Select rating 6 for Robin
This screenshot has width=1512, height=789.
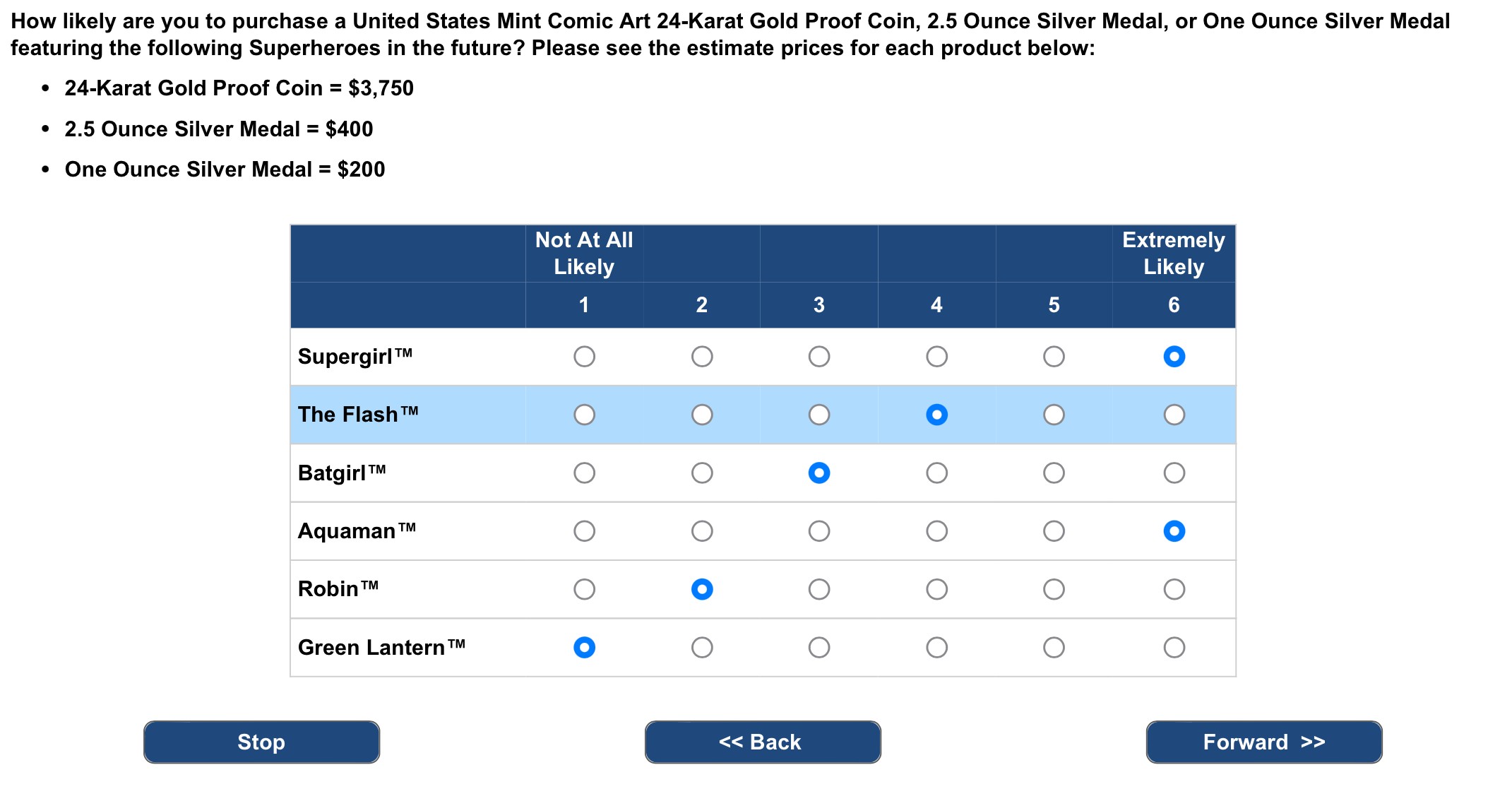(x=1174, y=589)
